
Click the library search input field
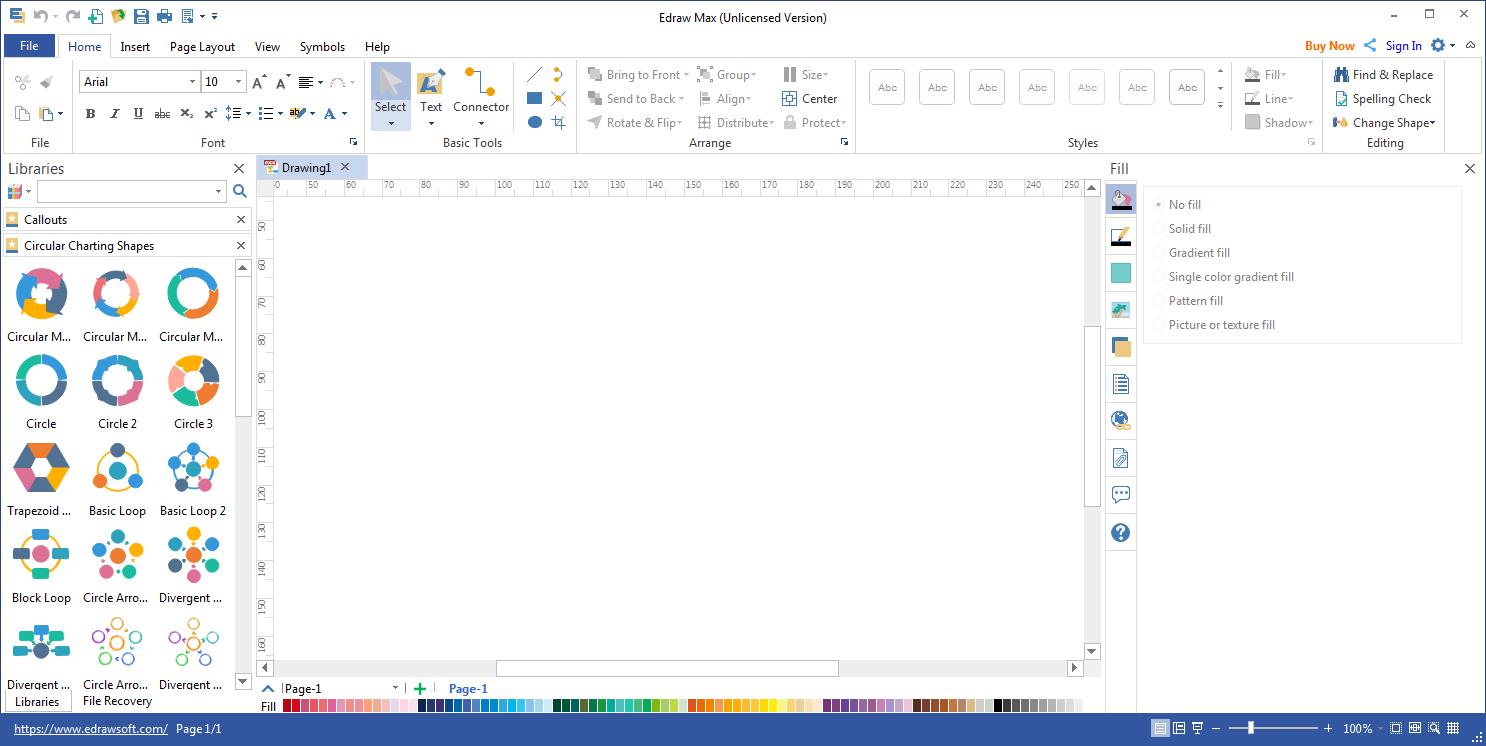(125, 191)
